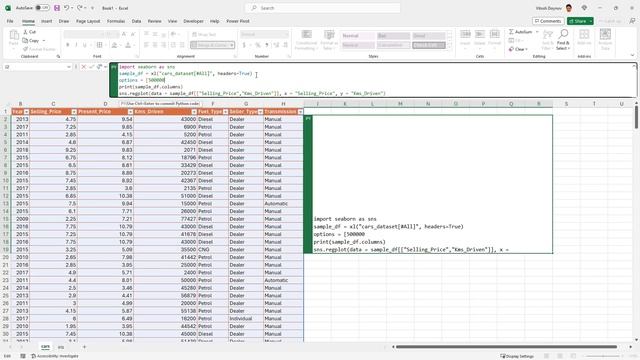Click the Percent Style icon

coord(258,45)
